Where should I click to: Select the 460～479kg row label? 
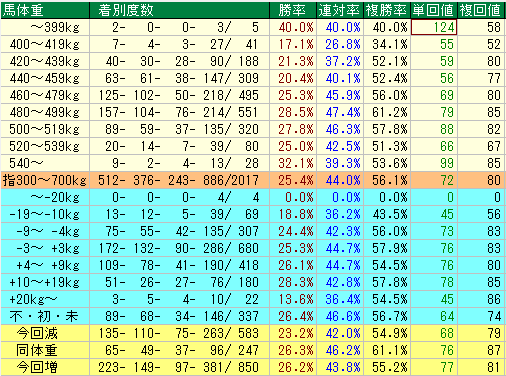45,95
